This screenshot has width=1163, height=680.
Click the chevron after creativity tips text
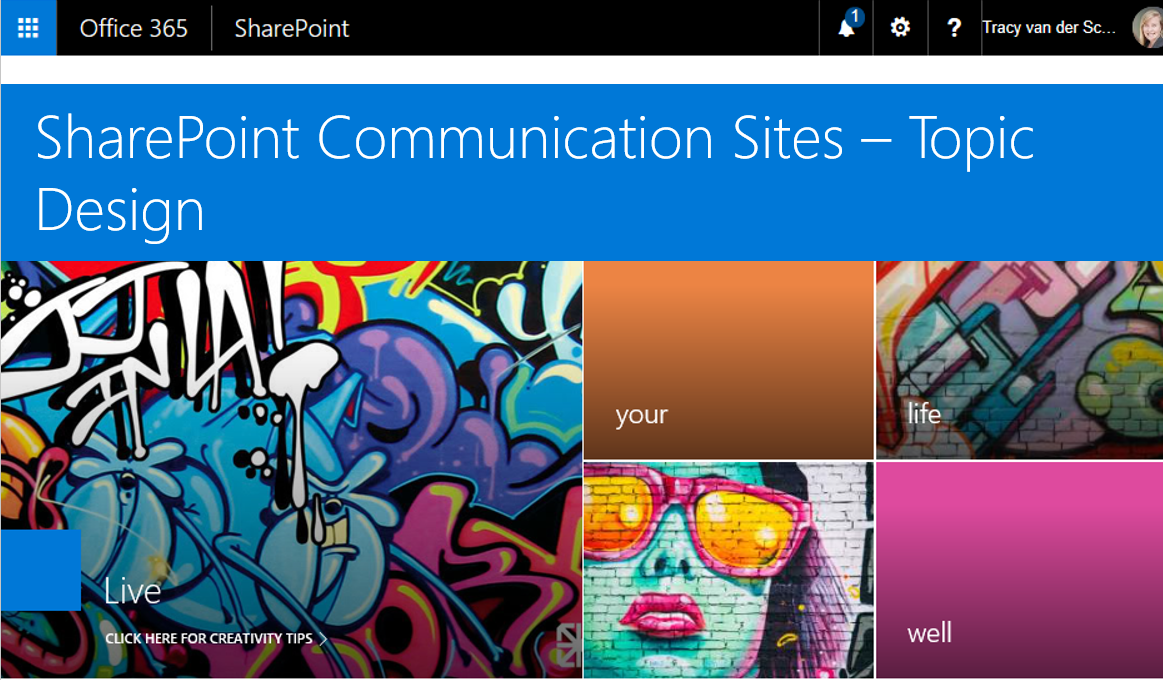[x=324, y=636]
